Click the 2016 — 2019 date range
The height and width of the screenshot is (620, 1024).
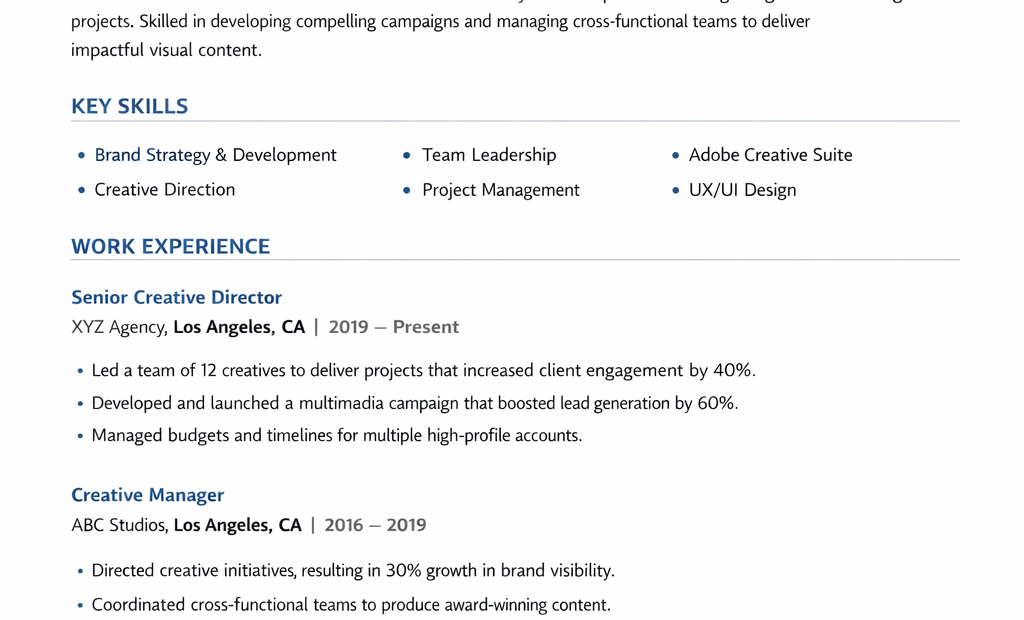click(x=375, y=525)
